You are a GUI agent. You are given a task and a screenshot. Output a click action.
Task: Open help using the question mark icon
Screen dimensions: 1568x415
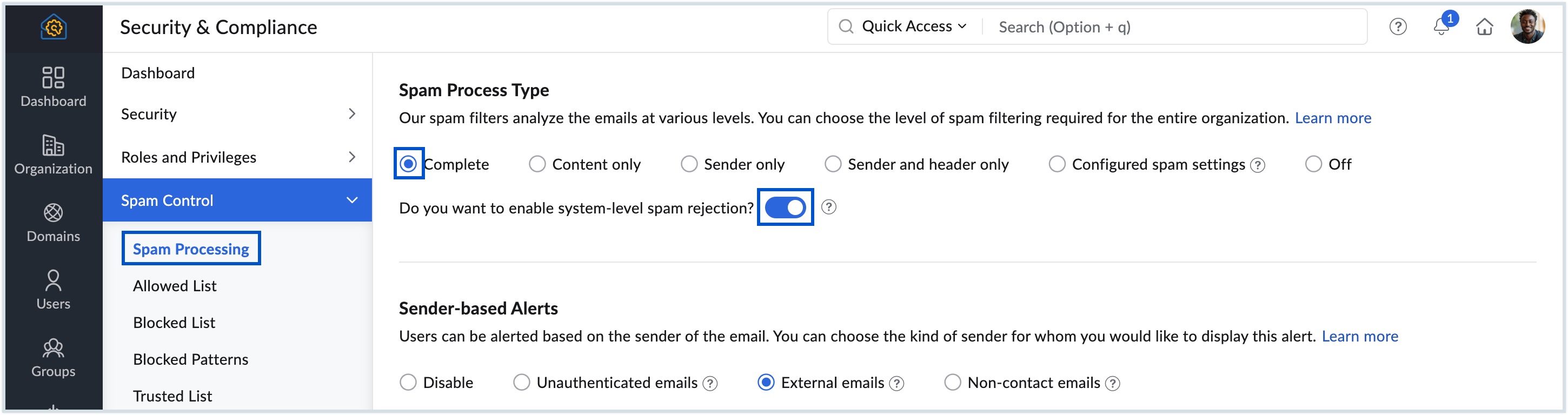pos(1398,27)
